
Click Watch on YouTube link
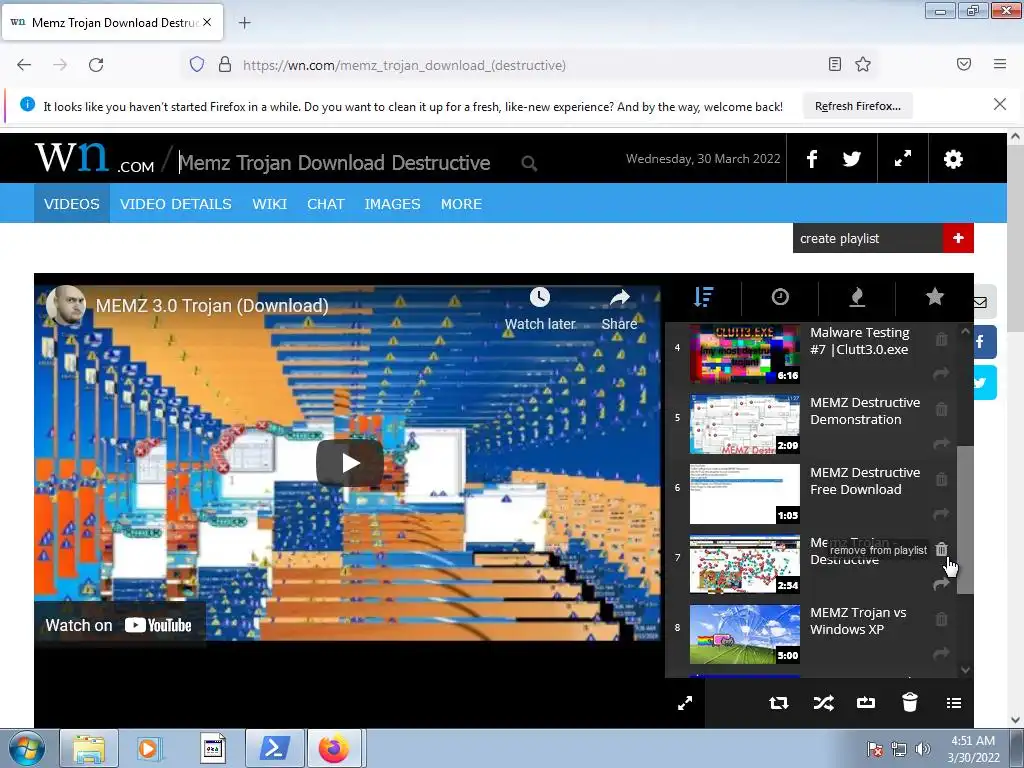(x=119, y=625)
